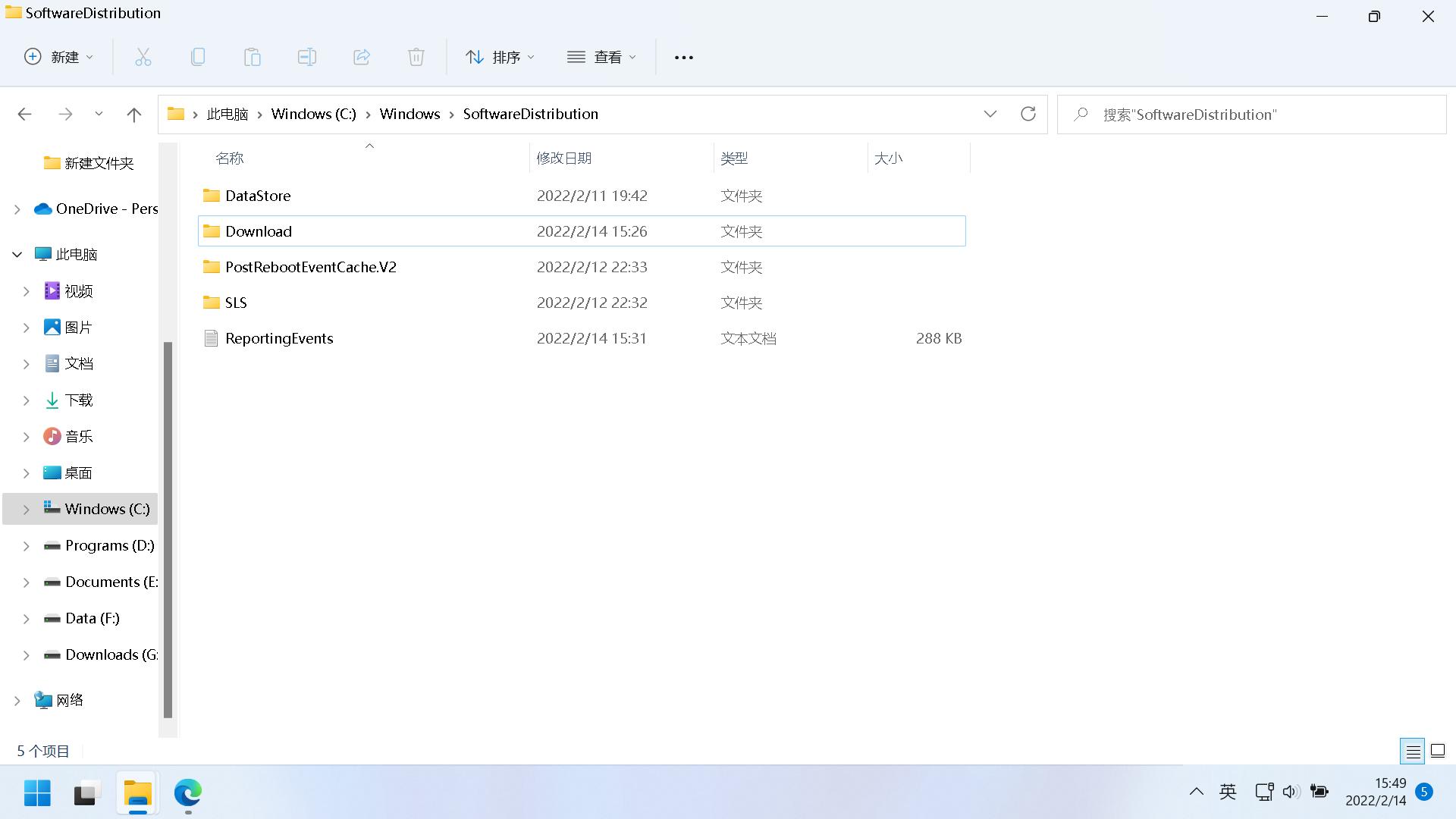Cut the selected Download folder
Image resolution: width=1456 pixels, height=819 pixels.
click(x=143, y=57)
